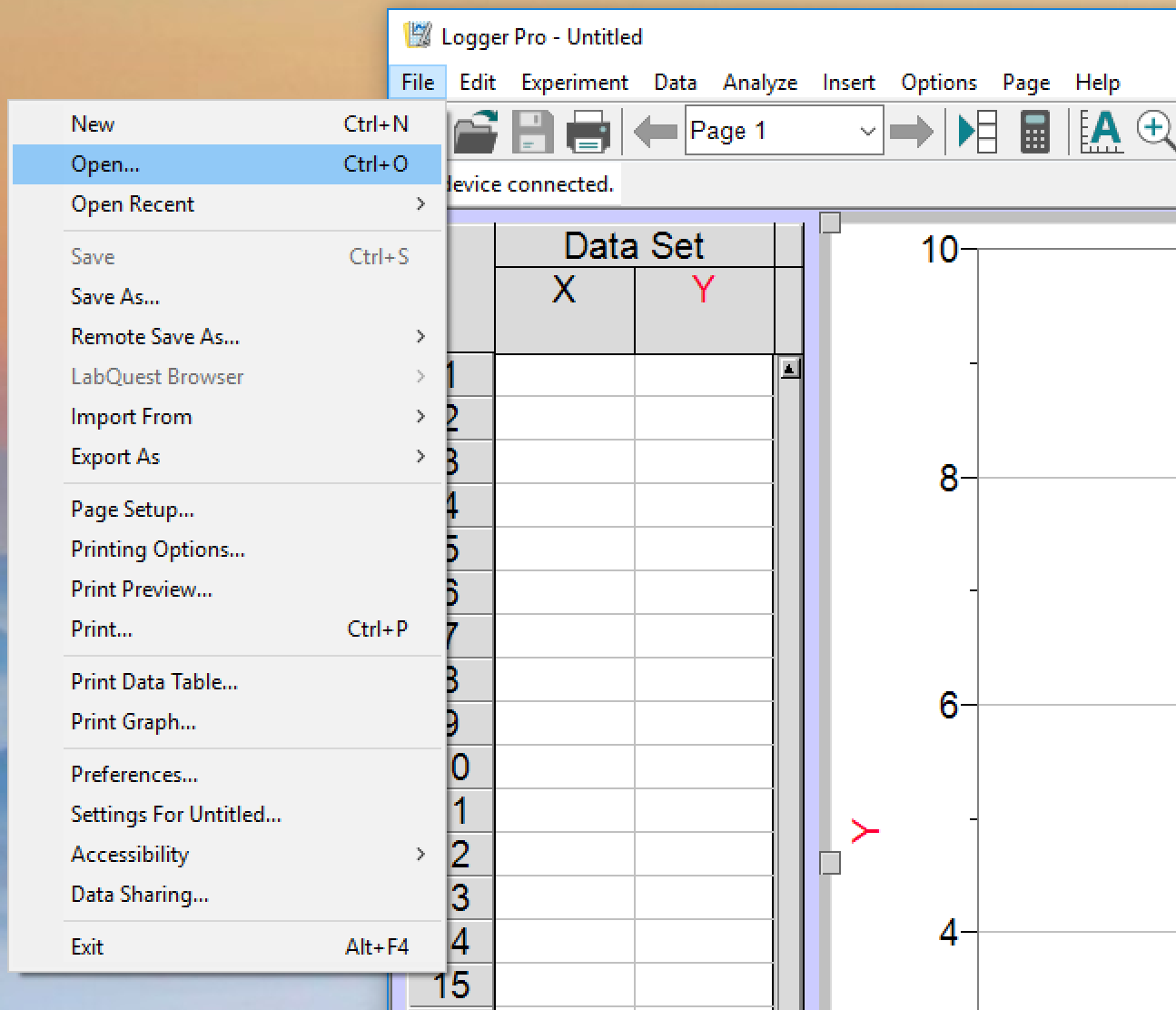Open the Experiment menu

pos(575,83)
